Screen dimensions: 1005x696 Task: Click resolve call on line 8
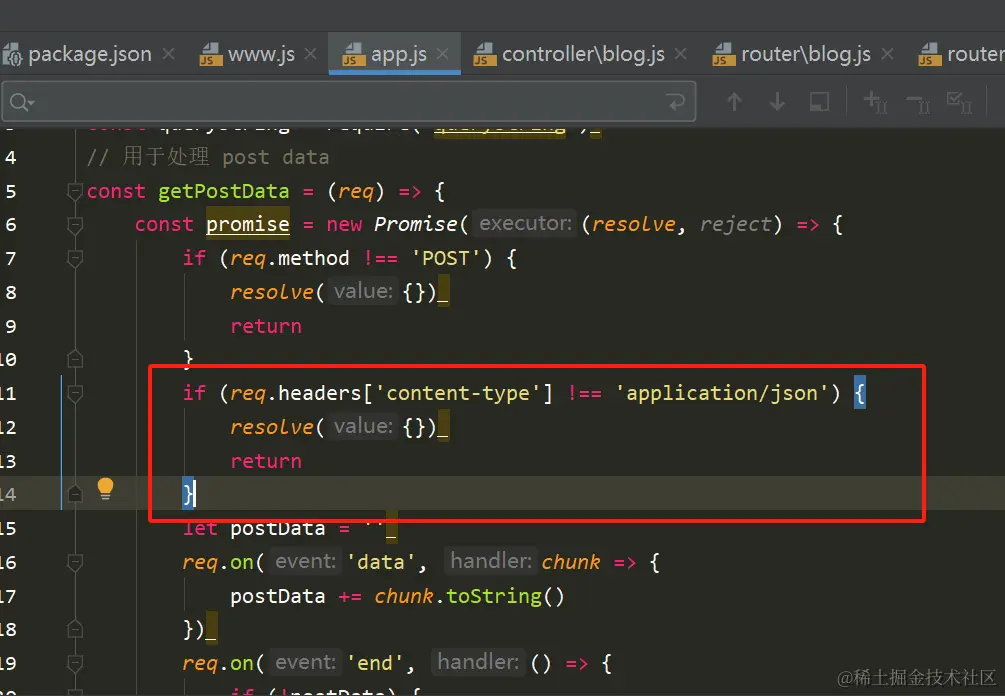272,292
